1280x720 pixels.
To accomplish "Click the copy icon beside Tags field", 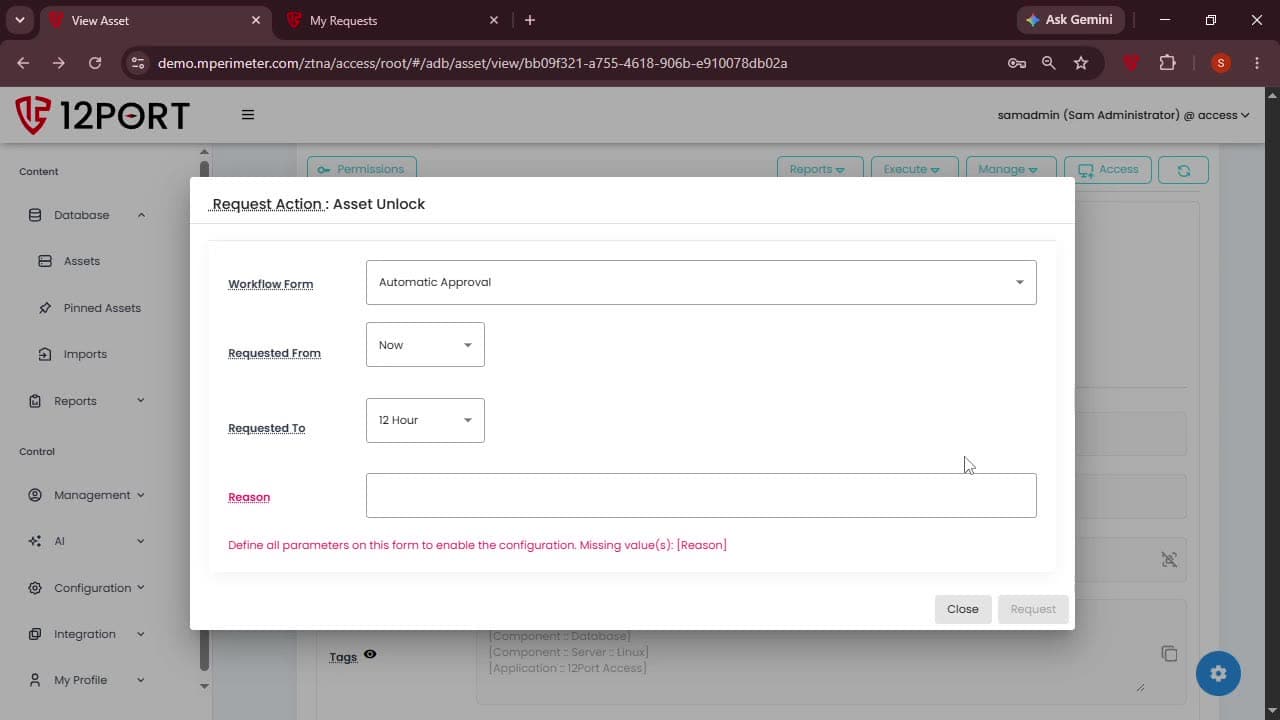I will coord(1169,653).
